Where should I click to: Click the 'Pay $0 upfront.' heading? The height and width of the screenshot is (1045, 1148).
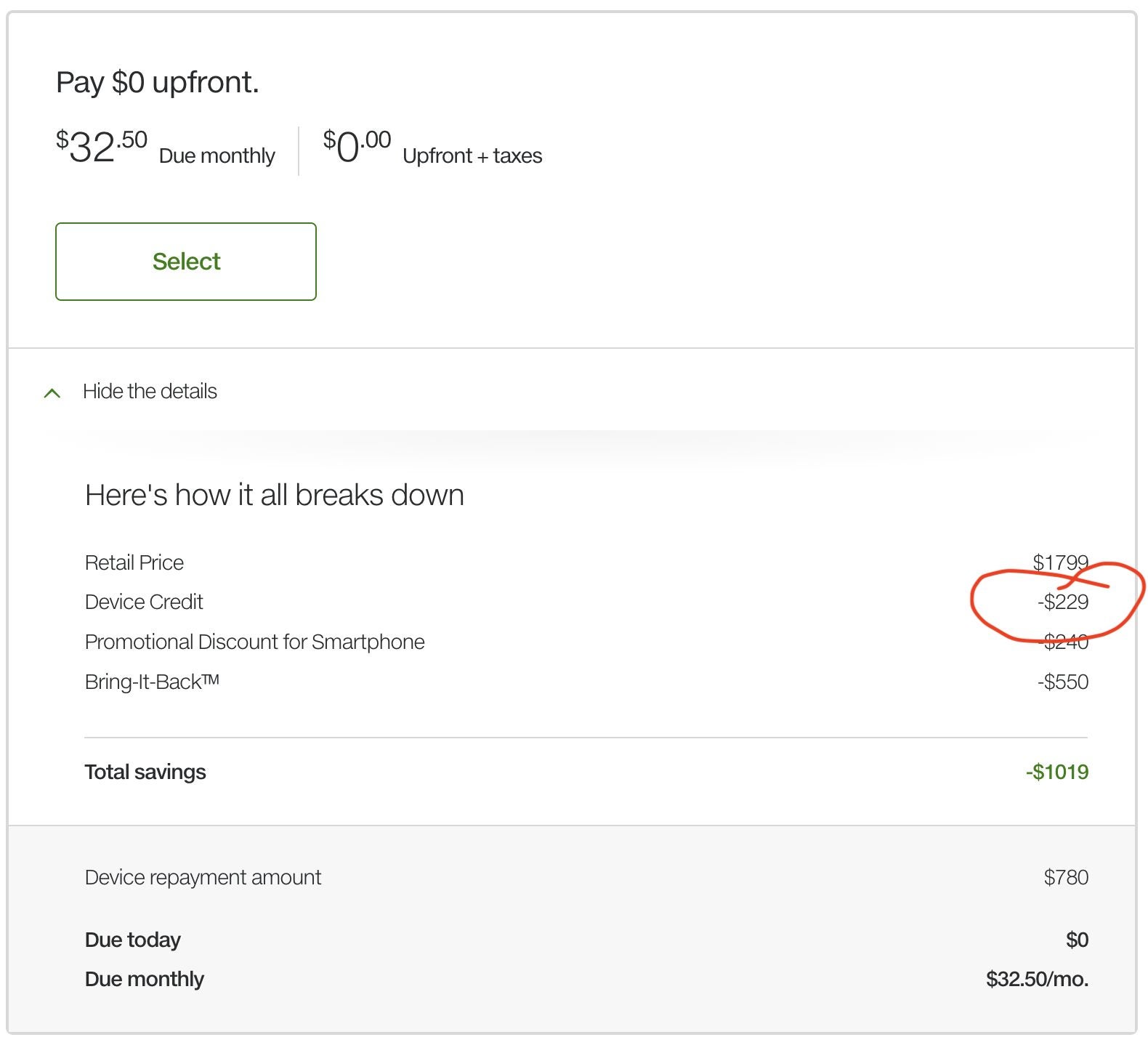click(158, 82)
